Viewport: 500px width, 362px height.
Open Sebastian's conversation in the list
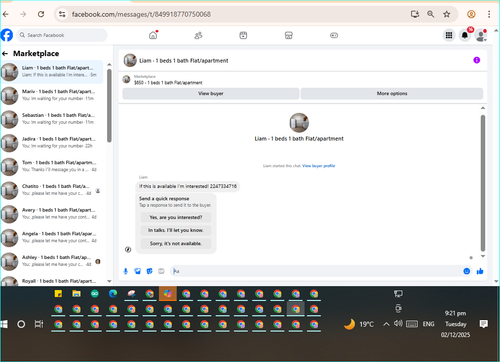click(52, 119)
